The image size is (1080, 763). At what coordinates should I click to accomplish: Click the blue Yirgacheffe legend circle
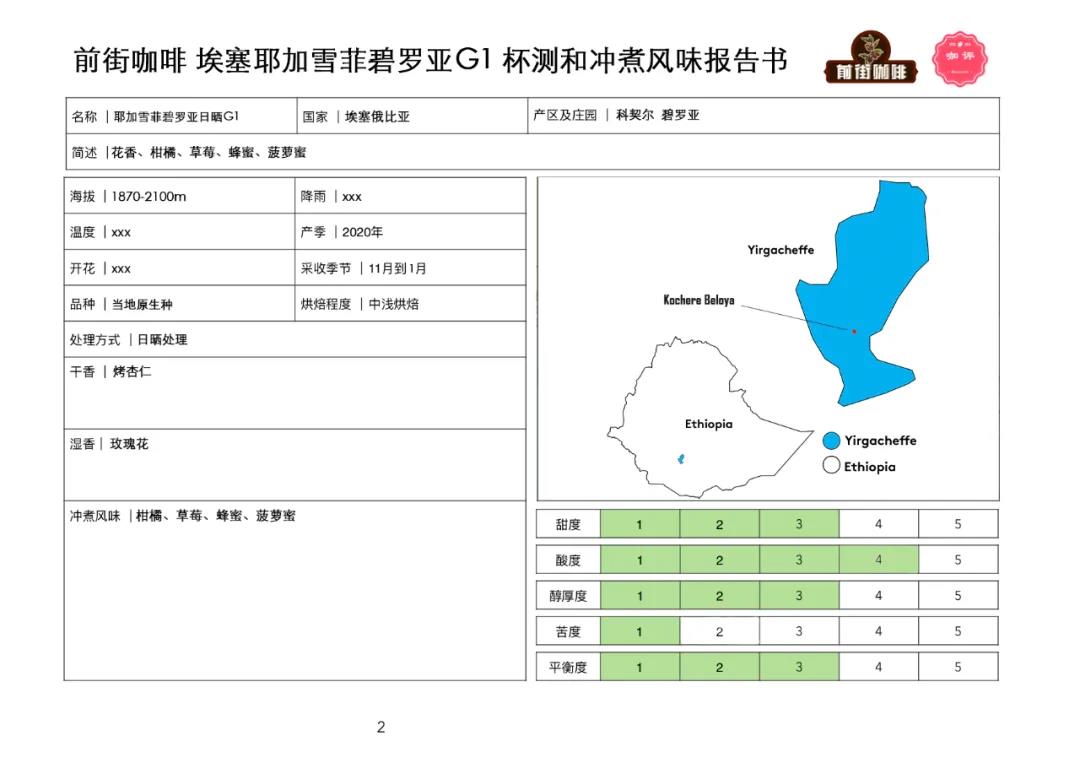click(830, 441)
